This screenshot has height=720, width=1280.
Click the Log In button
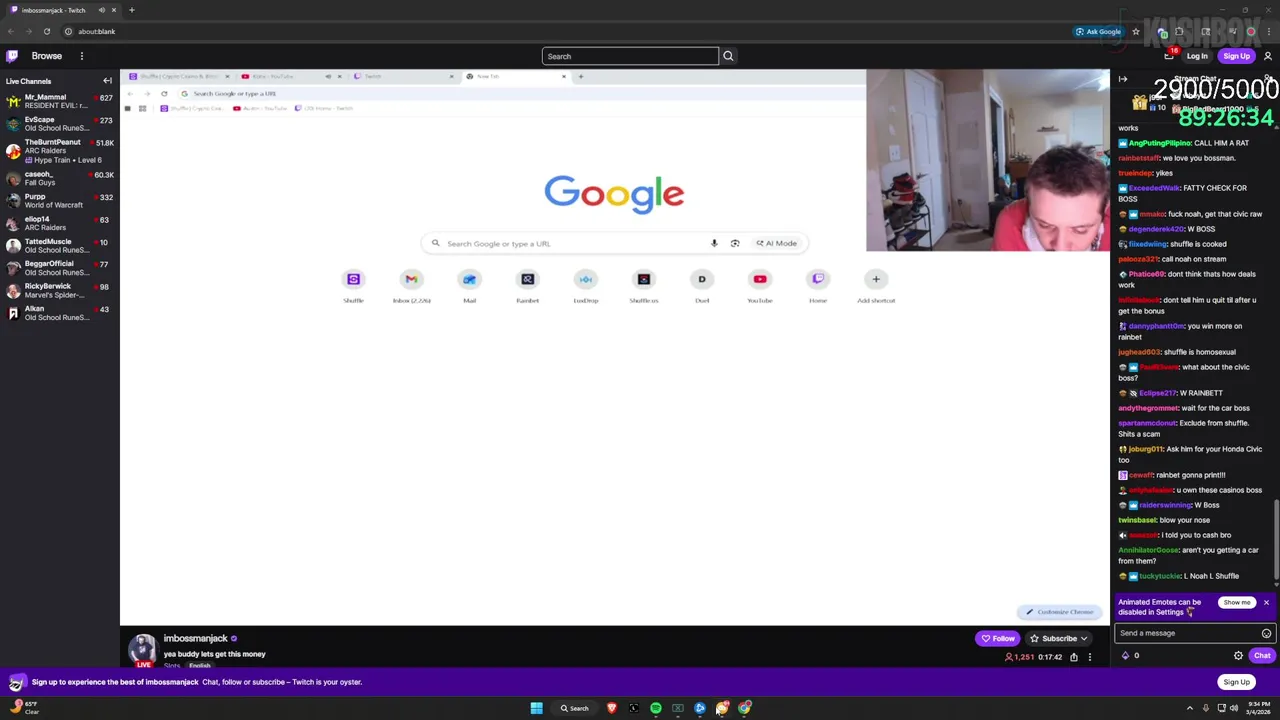pos(1197,56)
